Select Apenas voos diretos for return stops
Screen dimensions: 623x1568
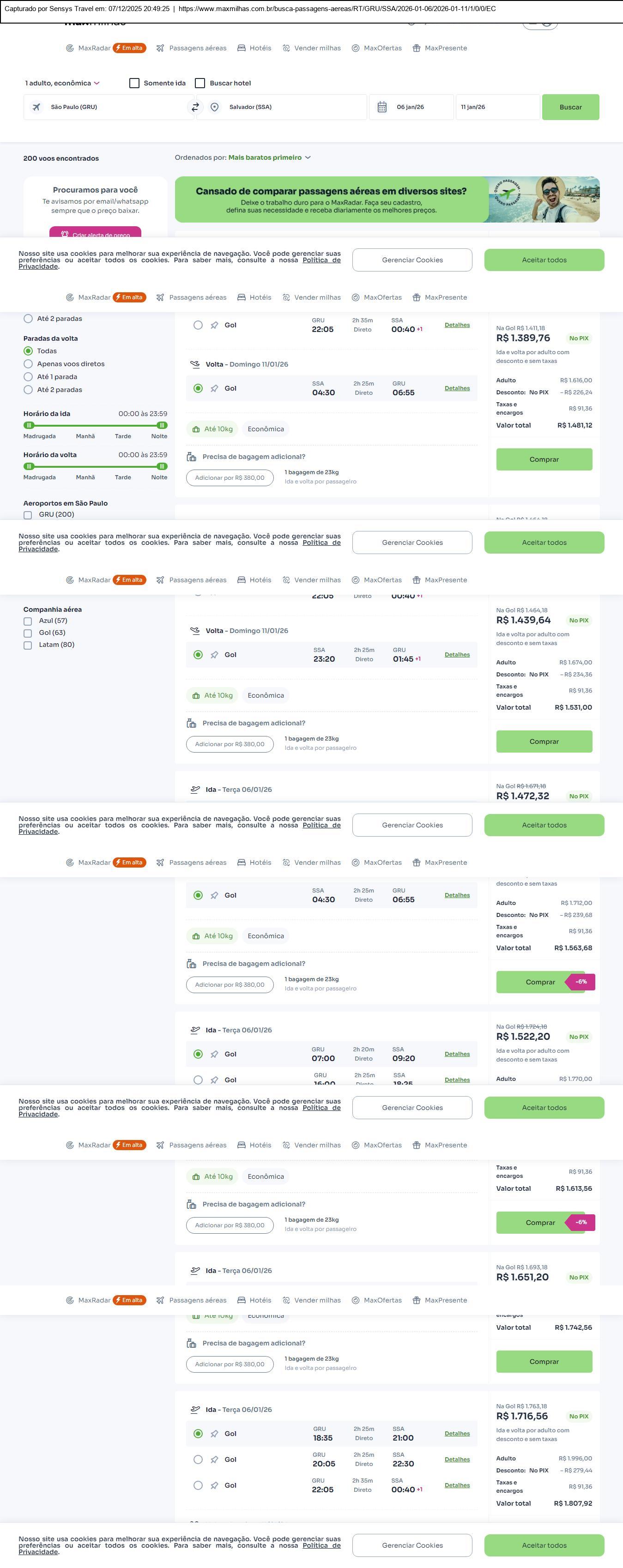coord(28,364)
